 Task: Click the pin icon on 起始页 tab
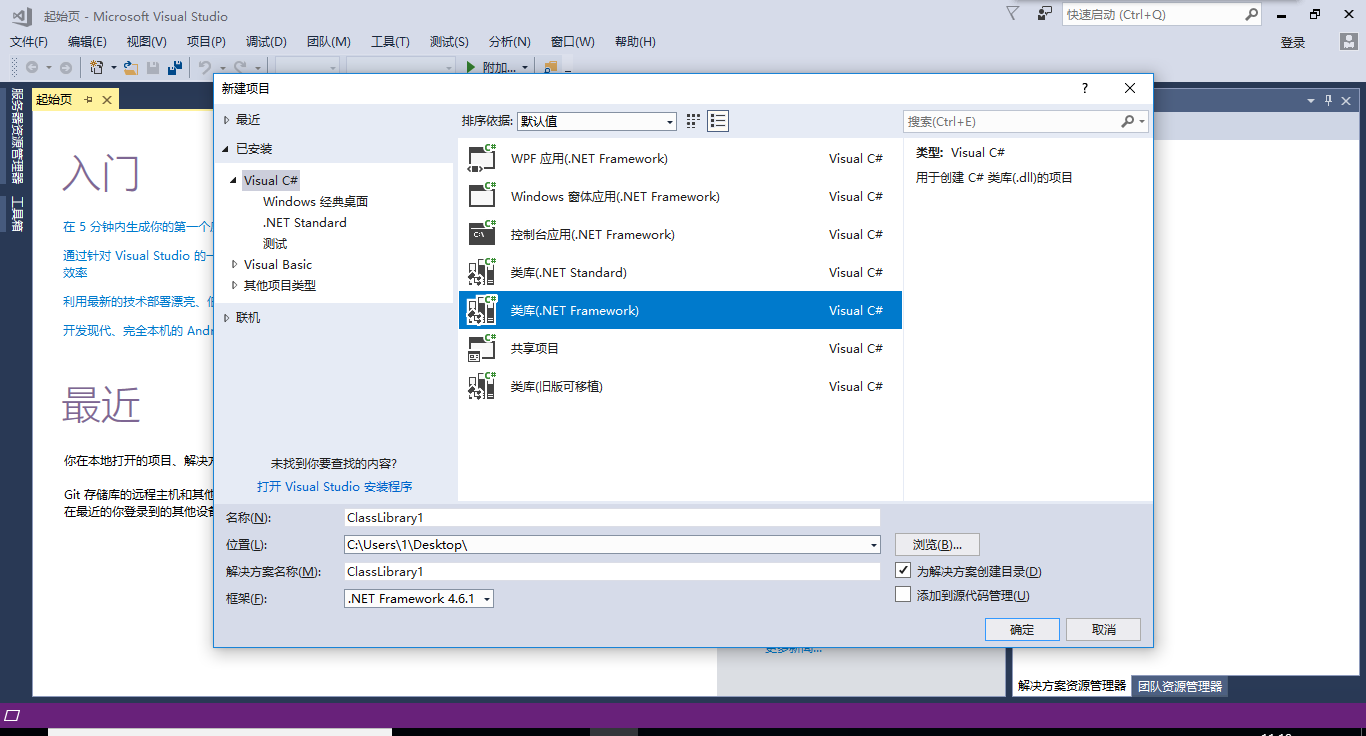pyautogui.click(x=88, y=100)
